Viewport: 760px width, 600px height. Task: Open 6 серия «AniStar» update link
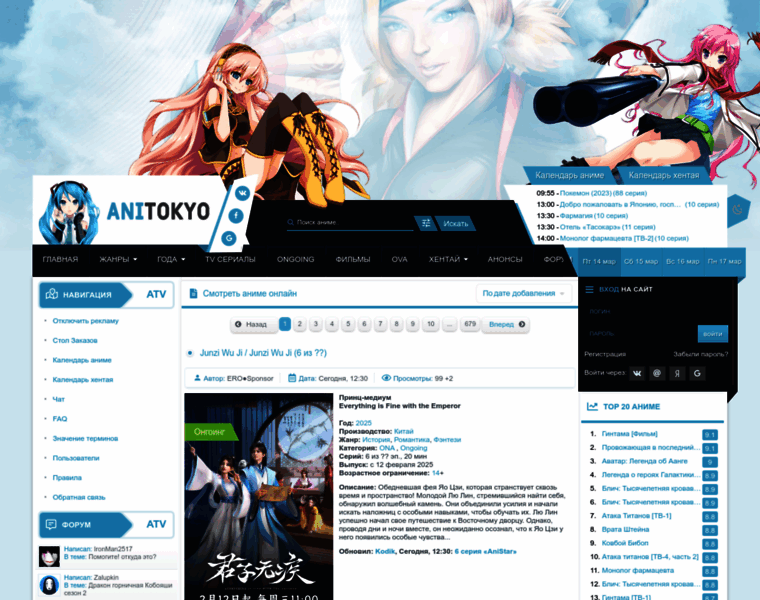[485, 552]
